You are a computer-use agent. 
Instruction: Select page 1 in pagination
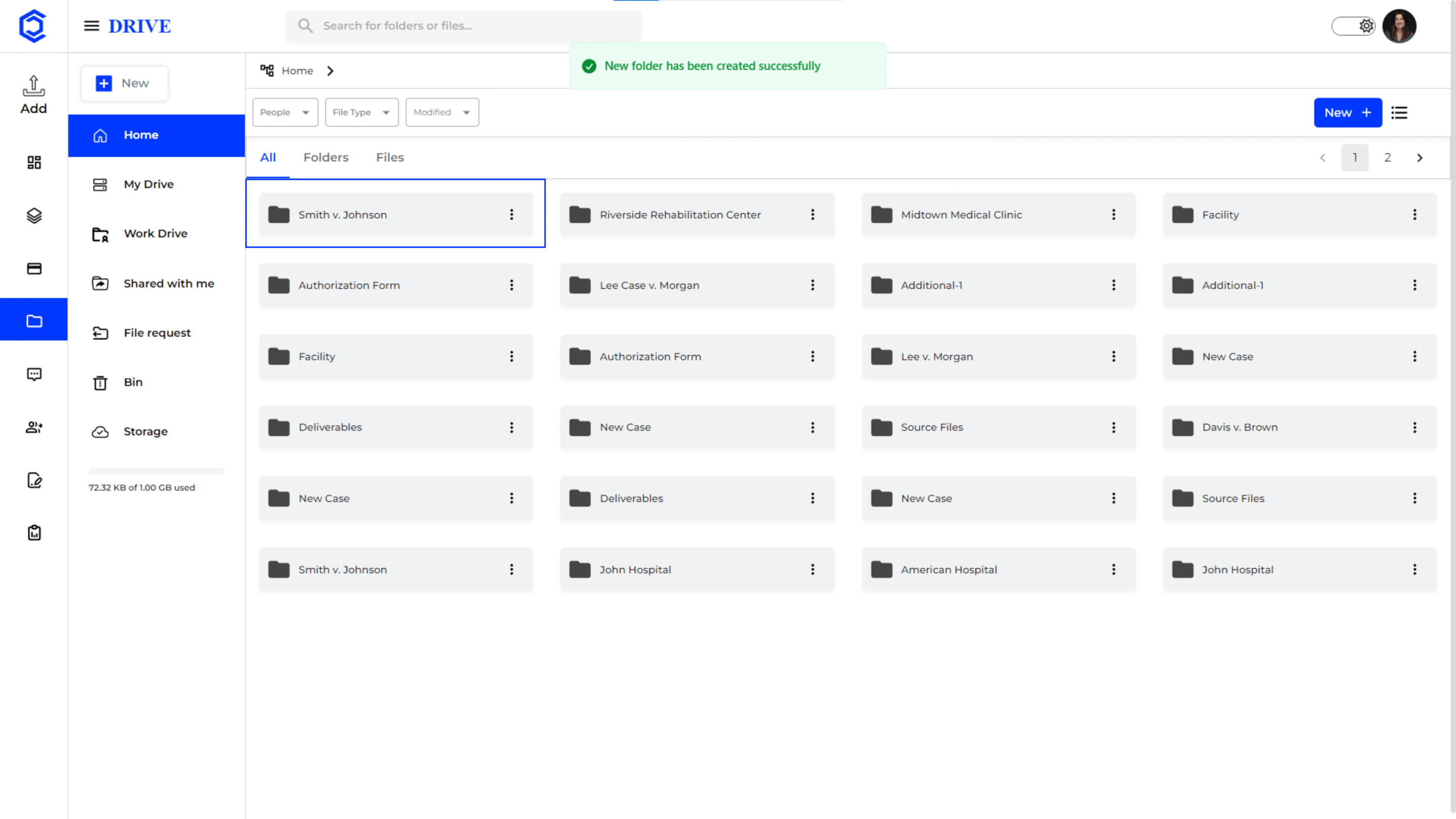(x=1354, y=158)
